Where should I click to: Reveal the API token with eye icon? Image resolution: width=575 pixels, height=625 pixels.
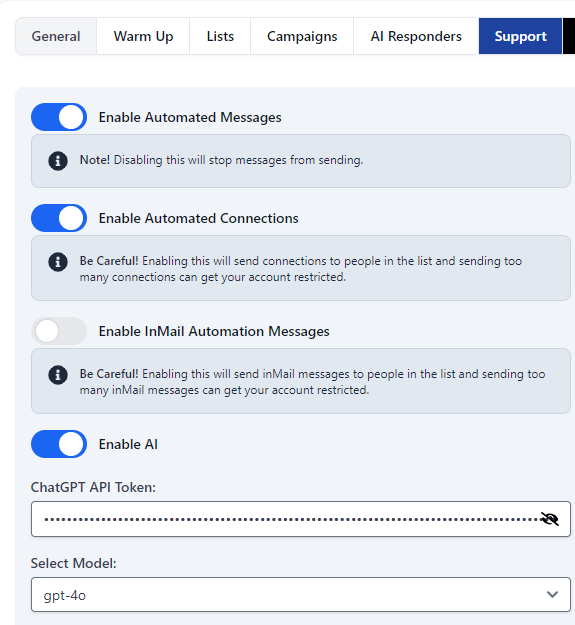[x=550, y=519]
